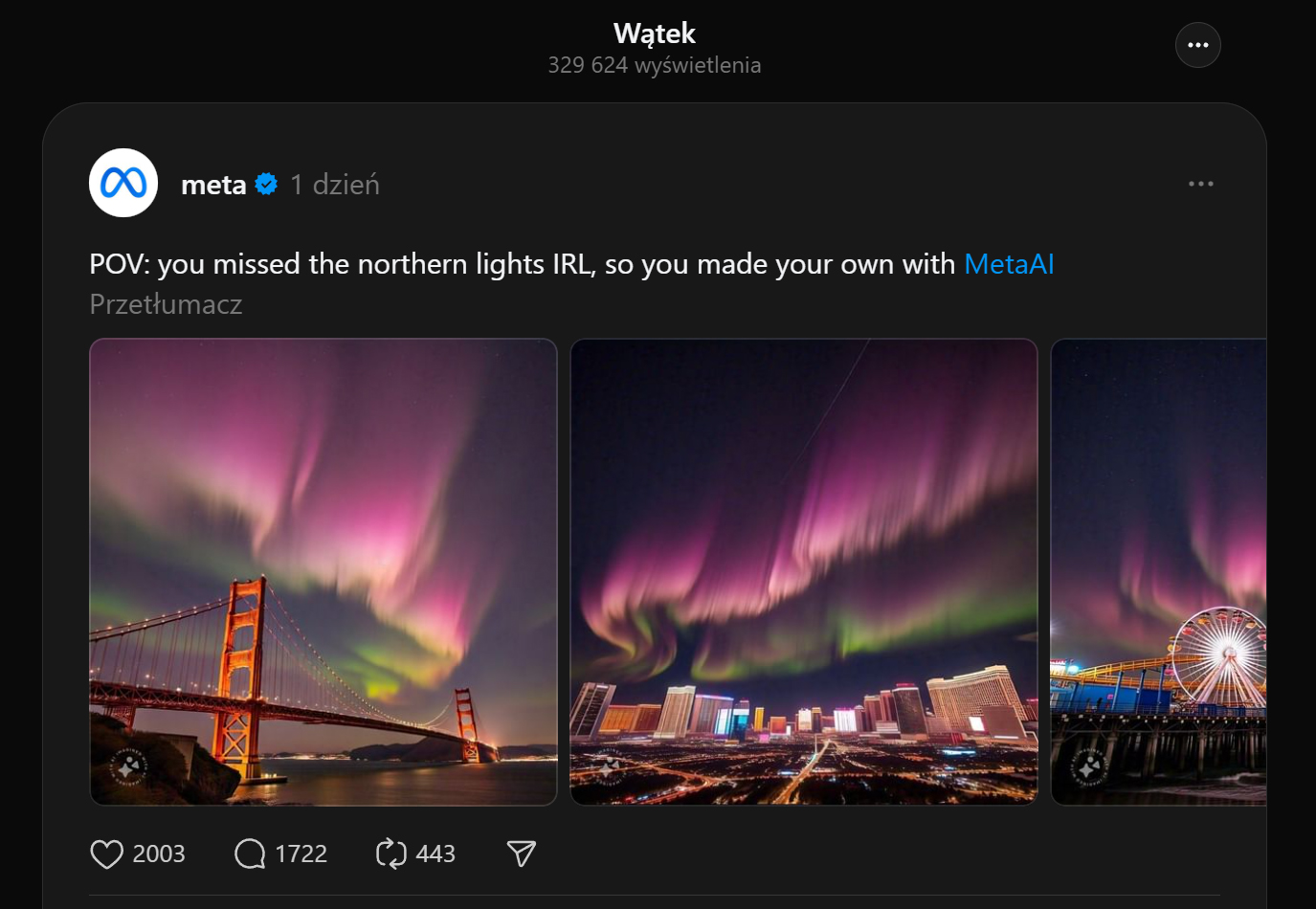This screenshot has height=909, width=1316.
Task: Click the 329 624 wyświetlenia views text
Action: click(655, 65)
